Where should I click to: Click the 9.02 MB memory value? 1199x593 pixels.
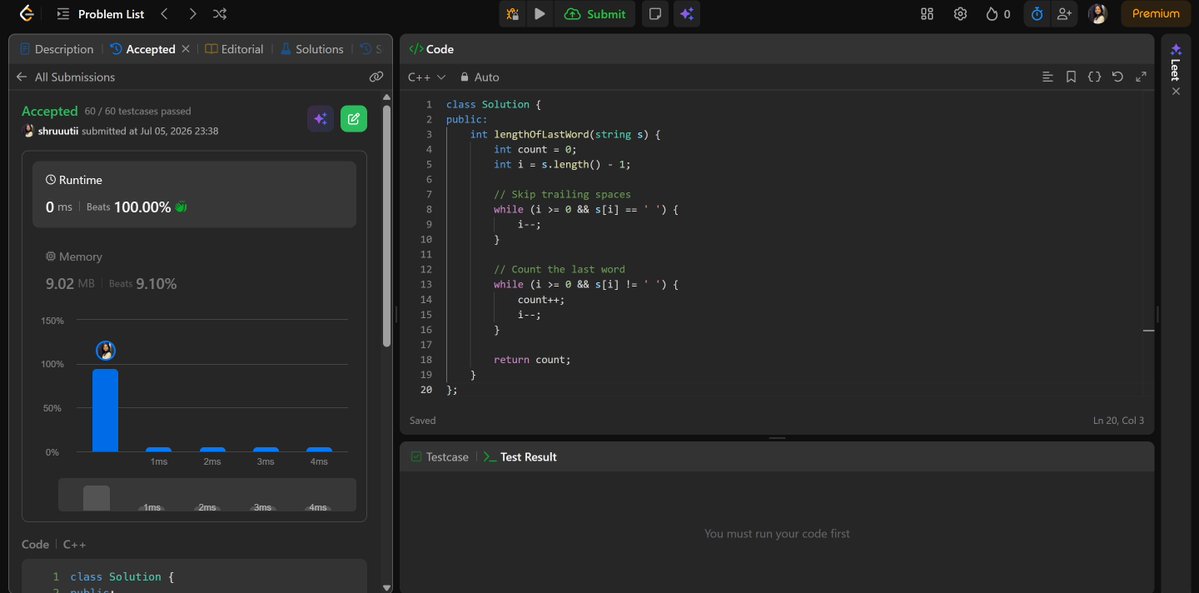point(70,284)
